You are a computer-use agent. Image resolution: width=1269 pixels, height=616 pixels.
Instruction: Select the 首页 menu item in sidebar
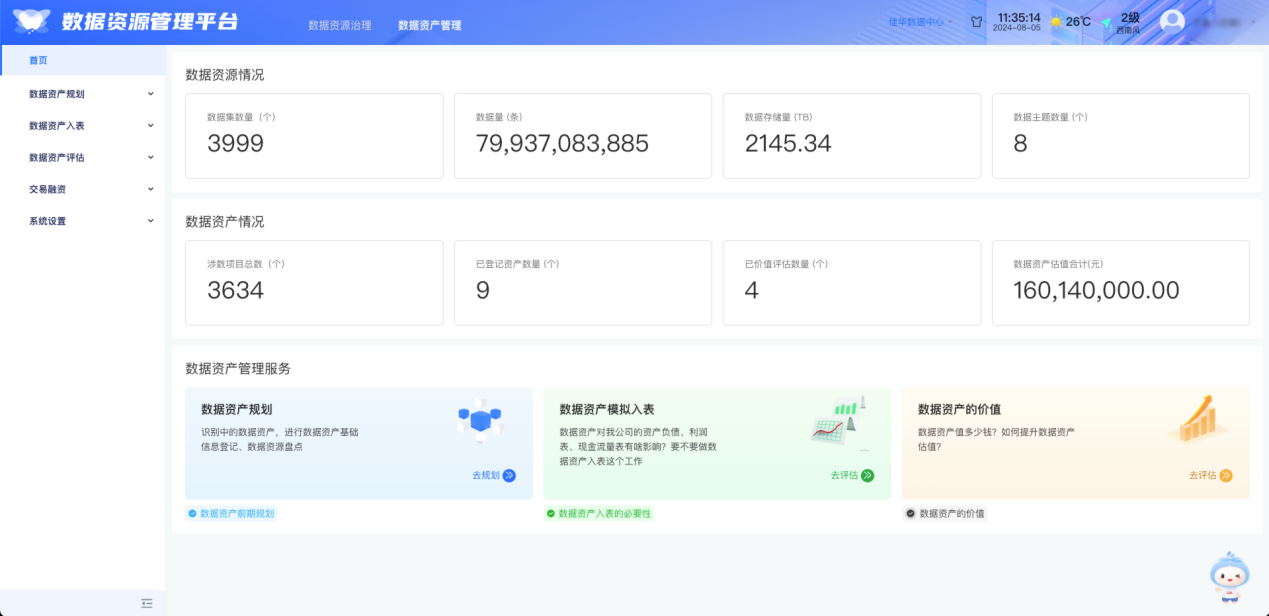(x=38, y=60)
